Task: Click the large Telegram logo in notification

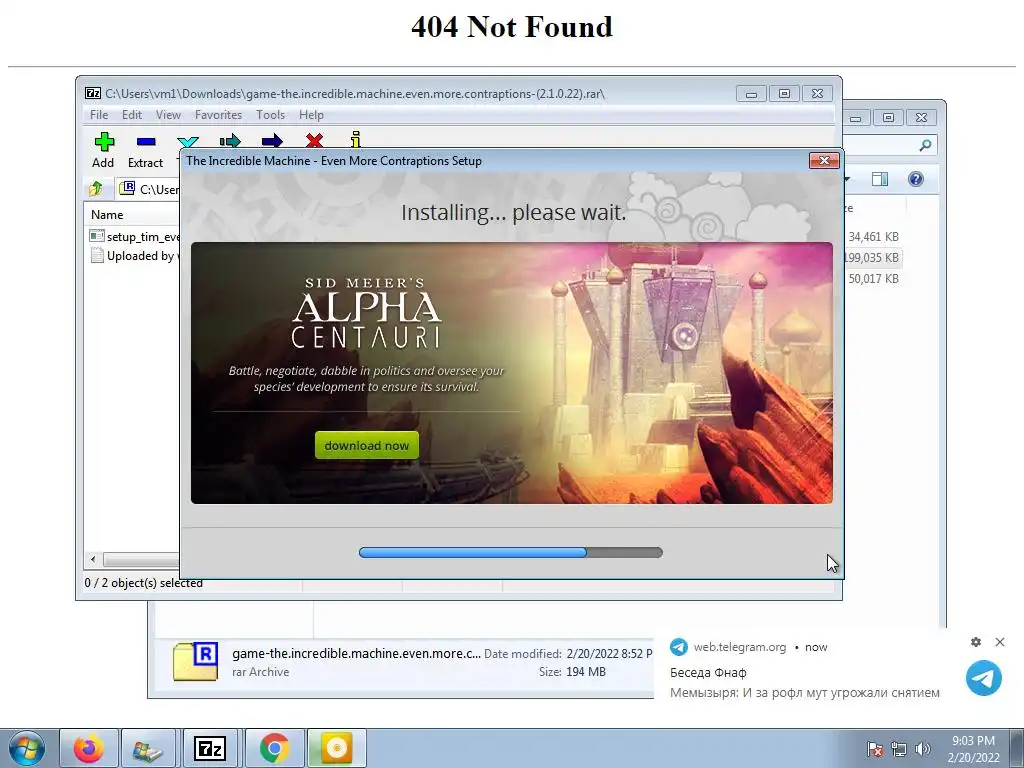Action: tap(984, 678)
